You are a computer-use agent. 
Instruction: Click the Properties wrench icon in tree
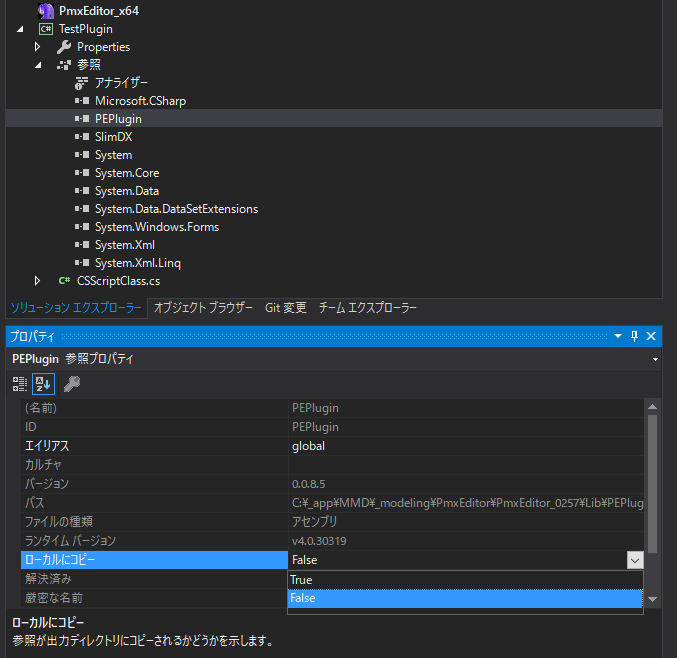coord(64,47)
